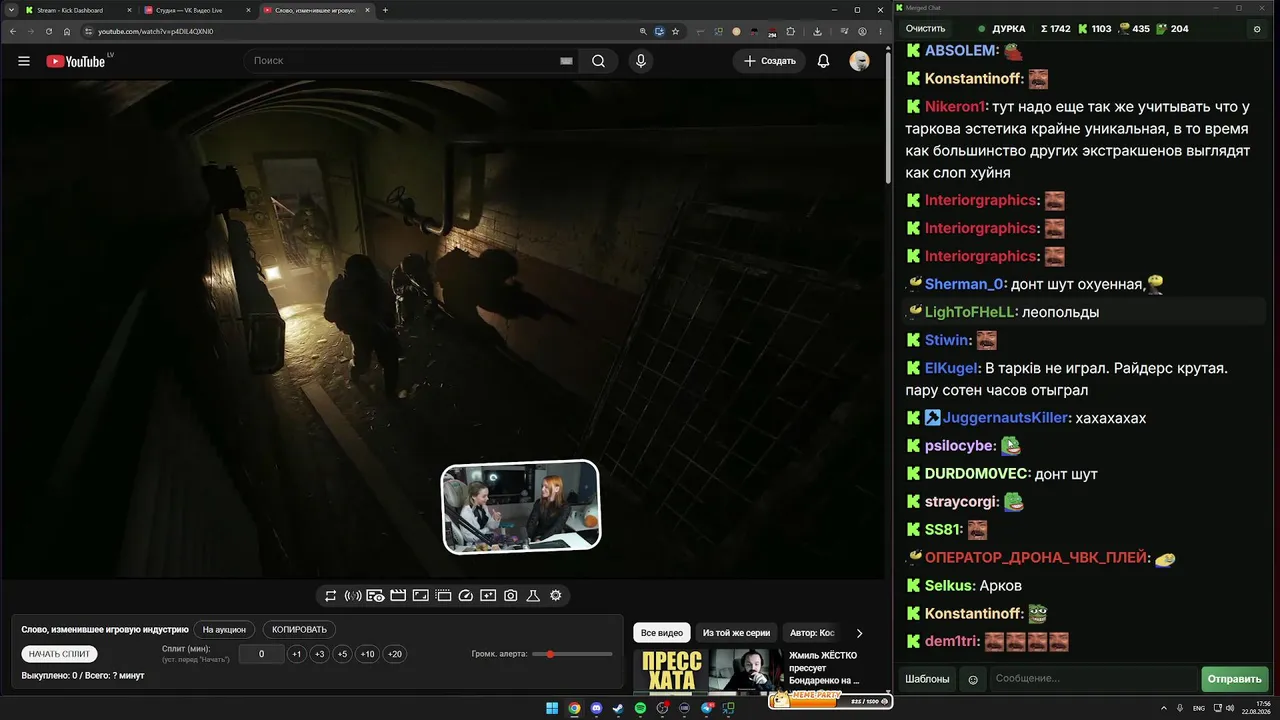Click the На аукцион button
The image size is (1280, 720).
[224, 630]
